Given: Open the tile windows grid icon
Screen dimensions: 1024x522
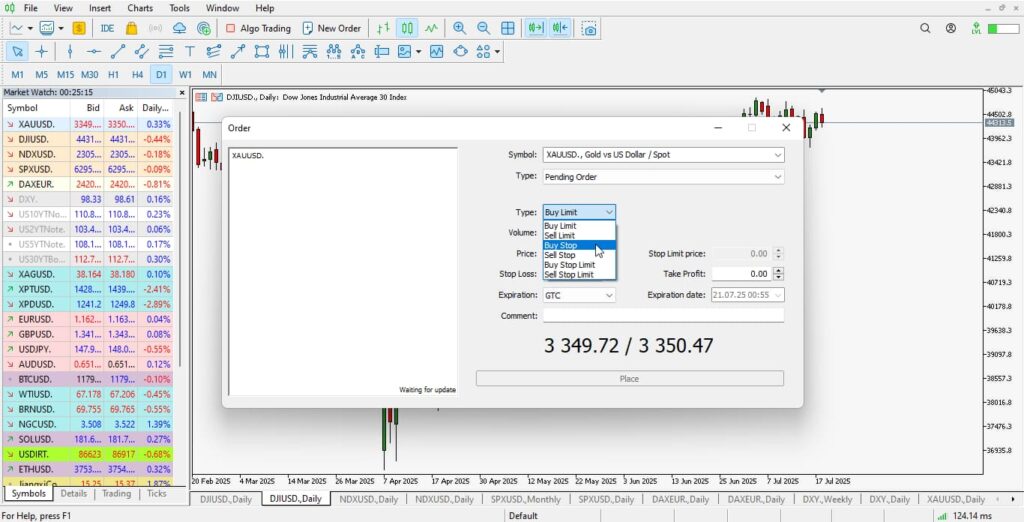Looking at the screenshot, I should pos(508,28).
